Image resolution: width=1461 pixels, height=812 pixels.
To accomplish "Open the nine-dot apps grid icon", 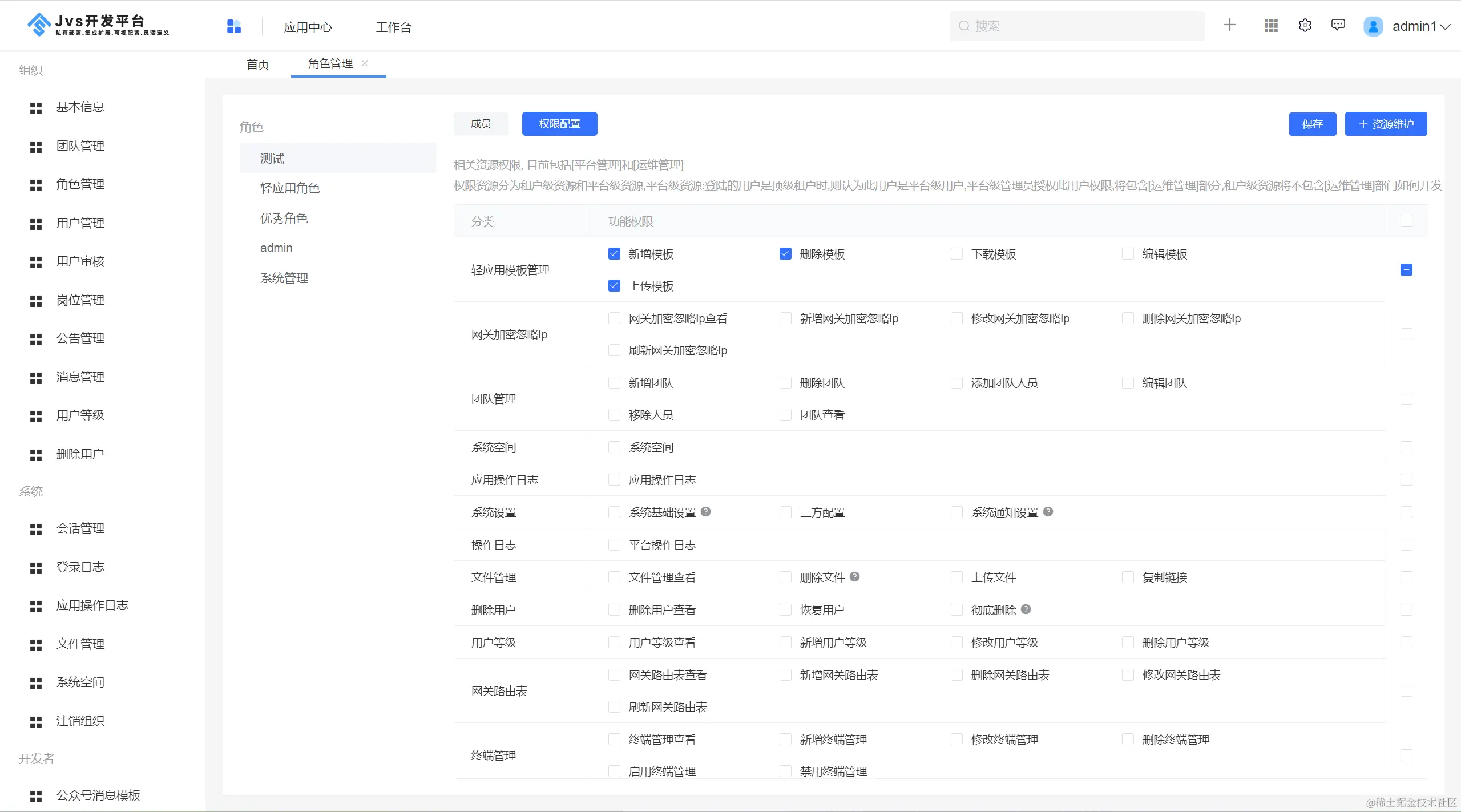I will point(1271,26).
